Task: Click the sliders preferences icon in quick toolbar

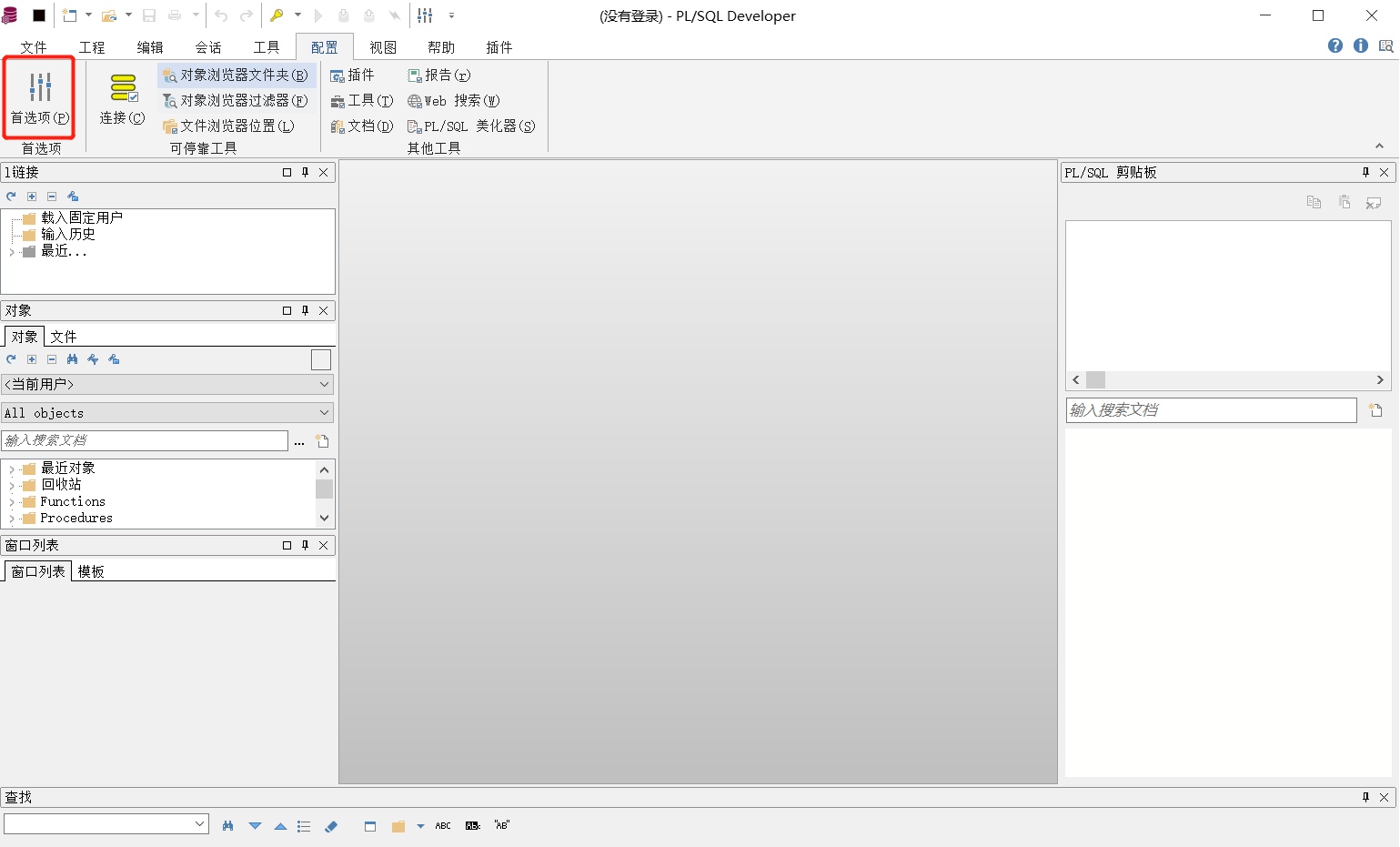Action: (x=425, y=15)
